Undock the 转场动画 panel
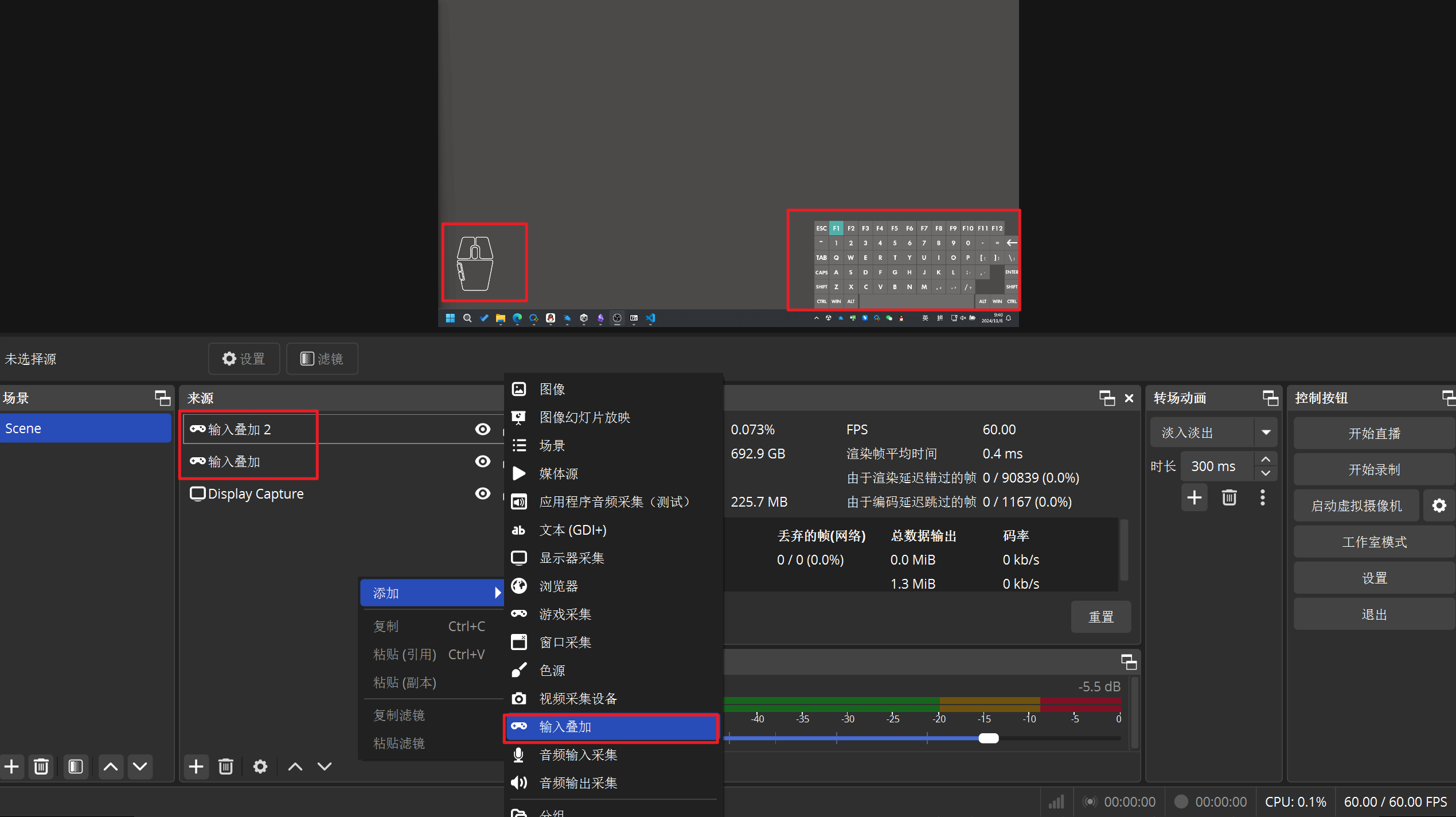Screen dimensions: 1456x817 tap(1270, 398)
